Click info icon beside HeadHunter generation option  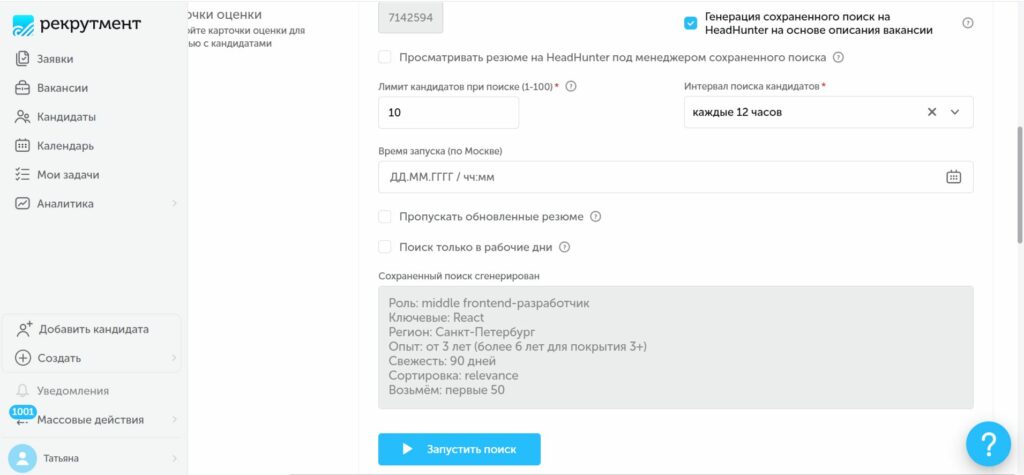[x=967, y=23]
